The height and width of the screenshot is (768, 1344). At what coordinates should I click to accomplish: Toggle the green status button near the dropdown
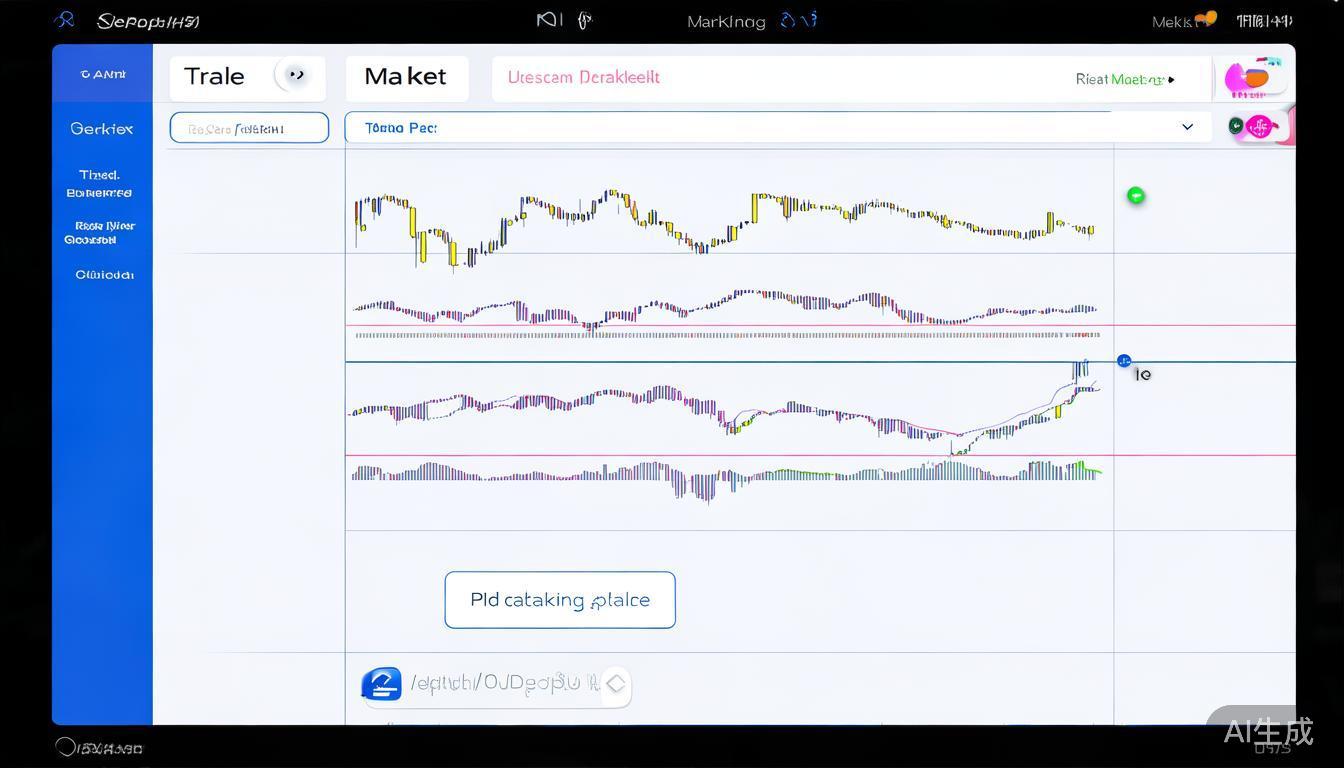coord(1237,127)
